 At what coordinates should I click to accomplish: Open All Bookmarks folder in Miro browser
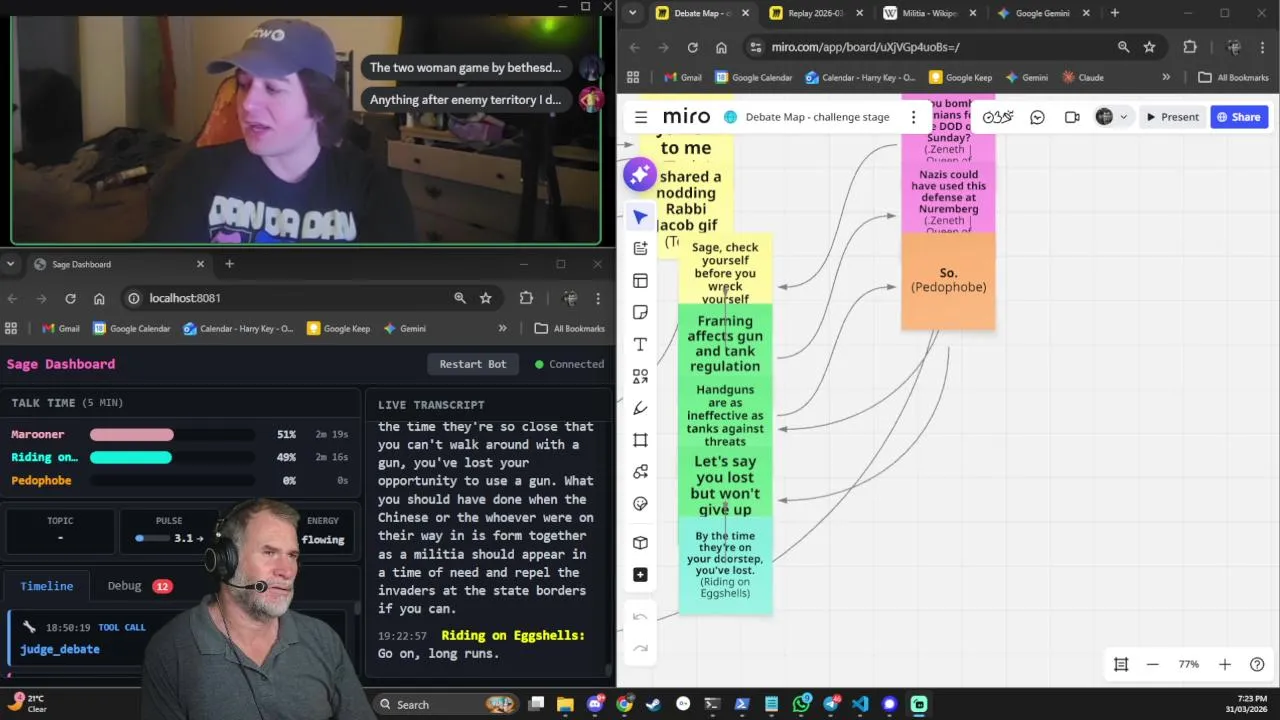click(1232, 77)
